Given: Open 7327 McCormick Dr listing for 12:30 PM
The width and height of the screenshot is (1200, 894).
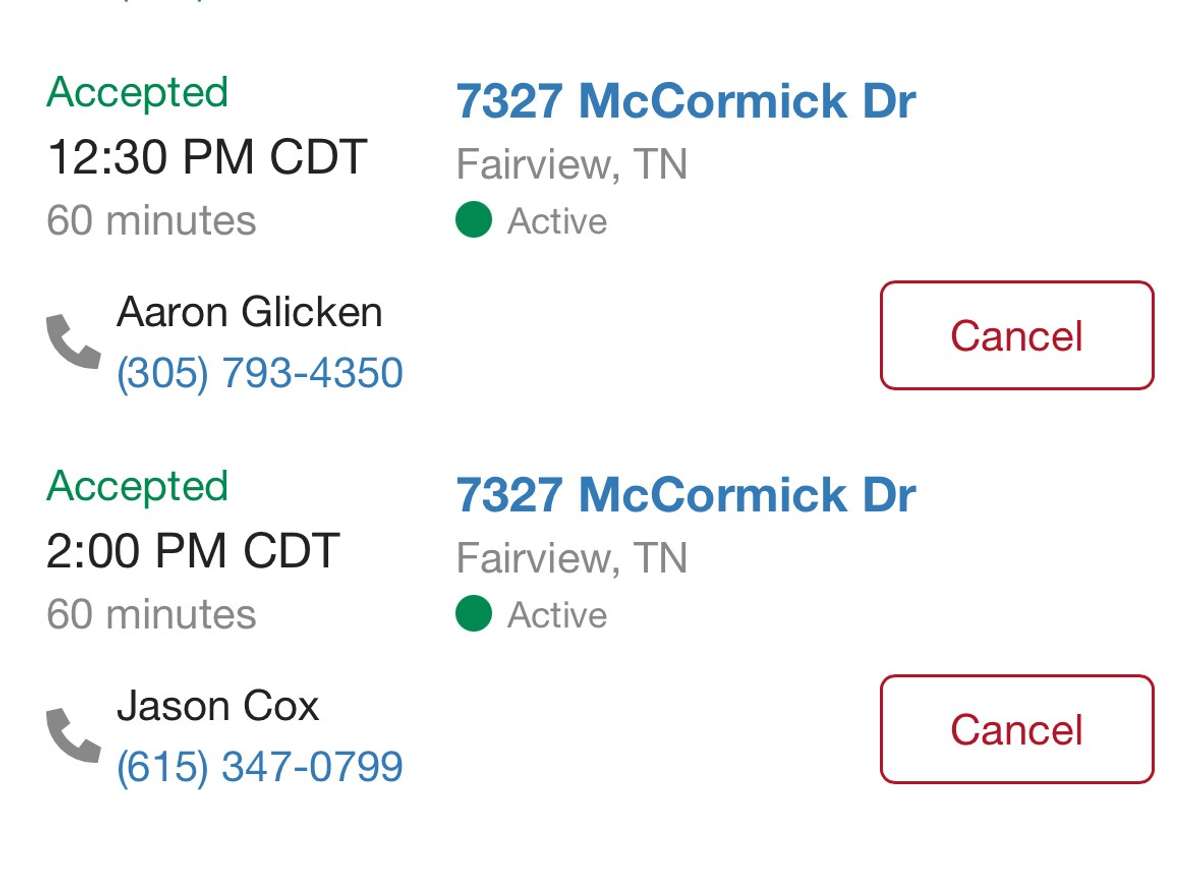Looking at the screenshot, I should [x=686, y=101].
